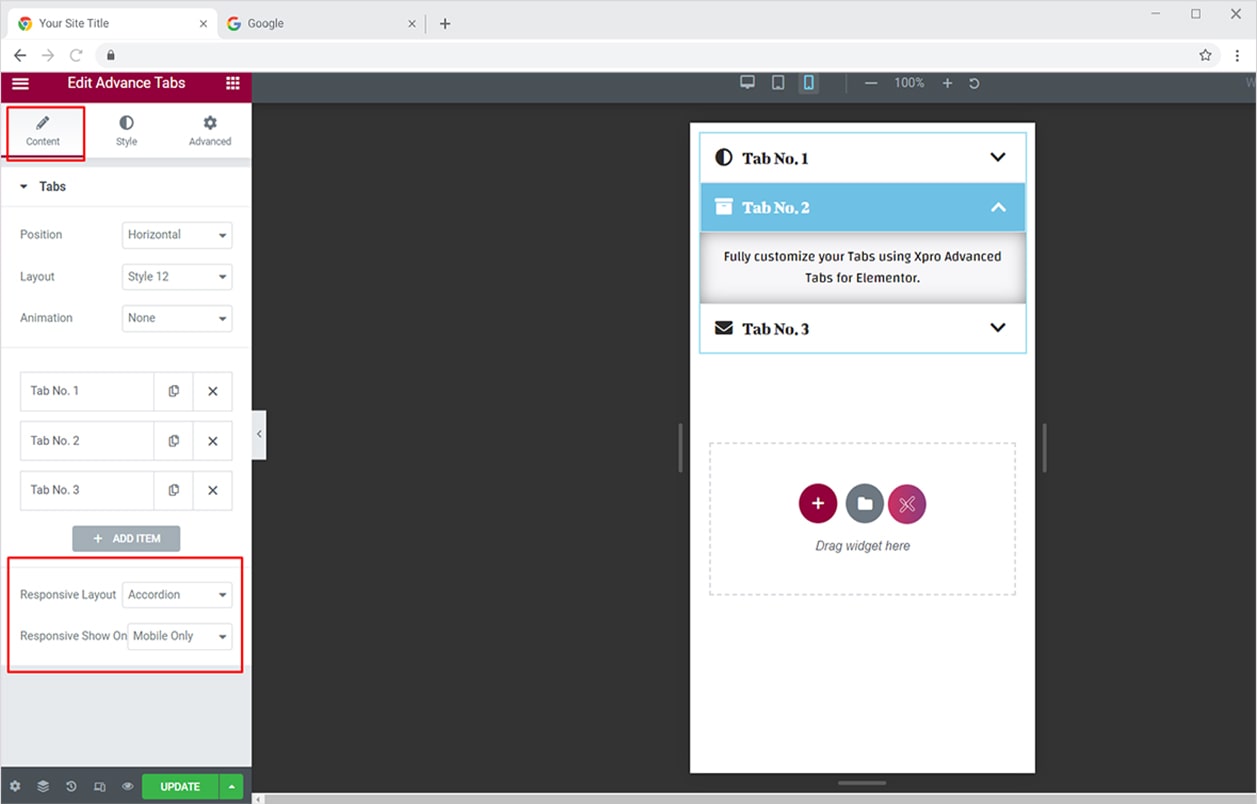Duplicate the Tab No. 2 item
Viewport: 1257px width, 804px height.
[173, 441]
